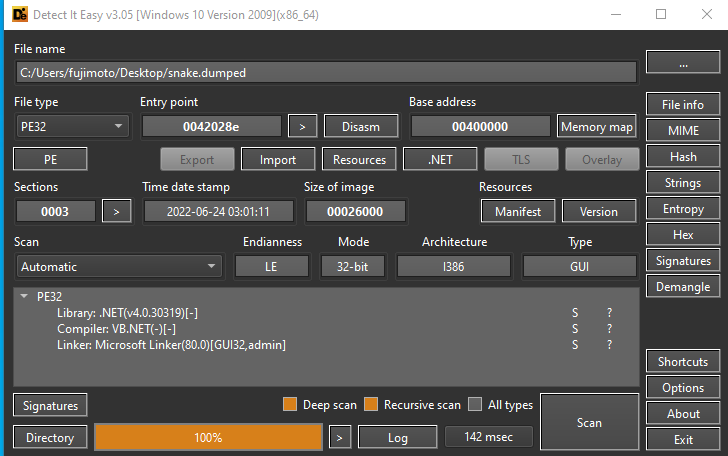Click the S marker for VB.NET compiler
Screen dimensions: 728x456
574,328
